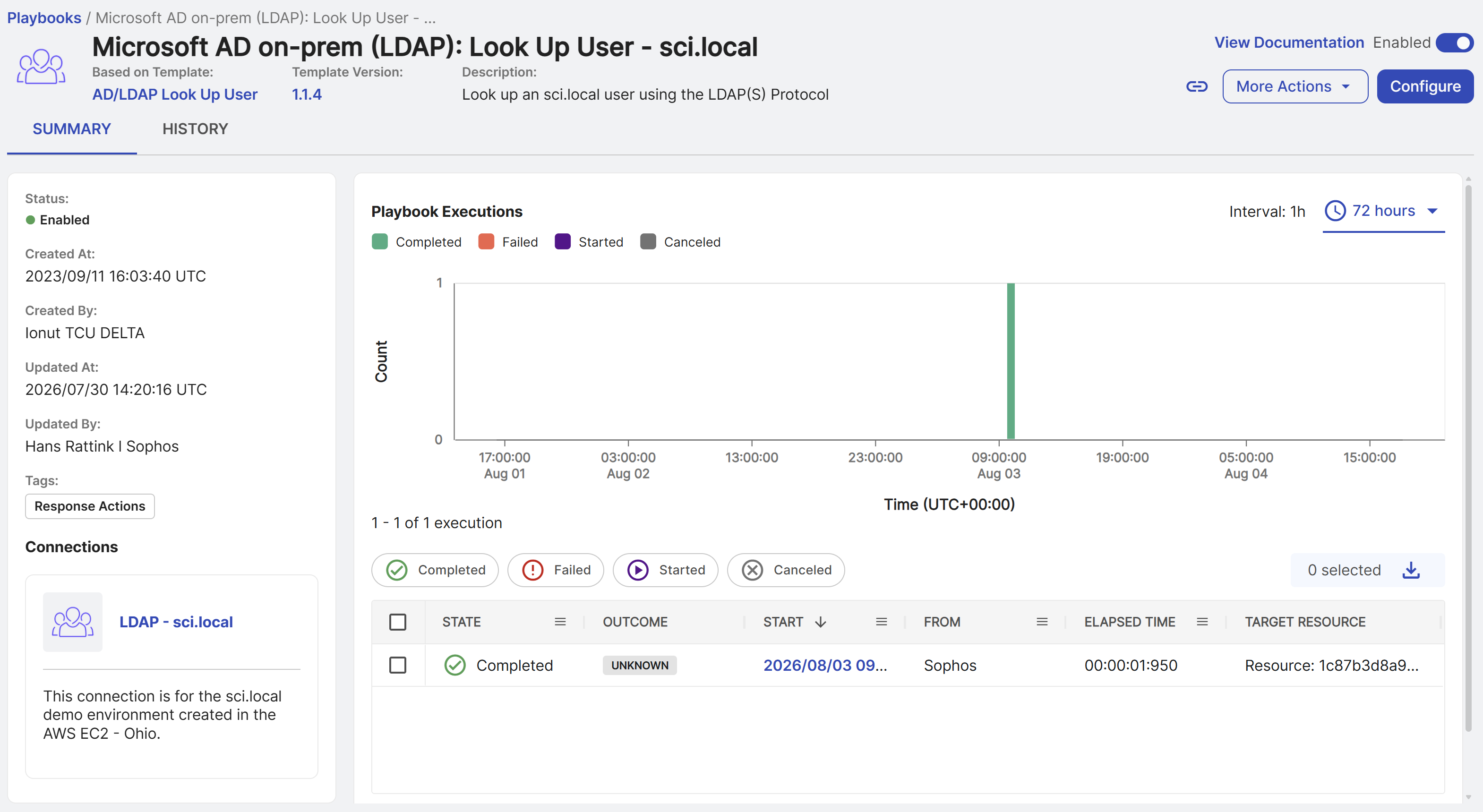
Task: Expand the 72 hours time range dropdown
Action: [x=1383, y=211]
